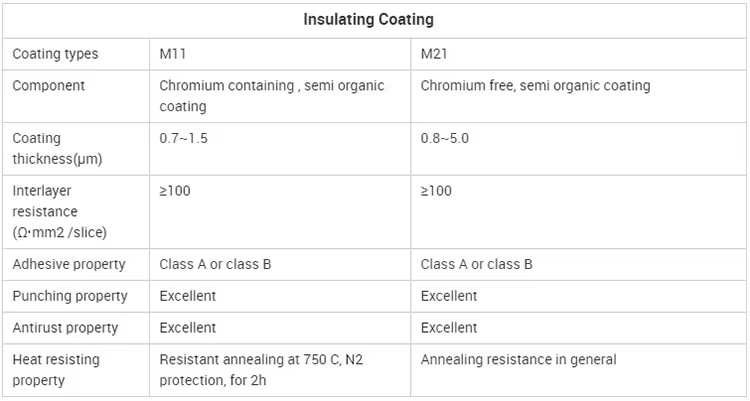Click the 0.7~1.5 thickness value
This screenshot has height=401, width=750.
[184, 138]
